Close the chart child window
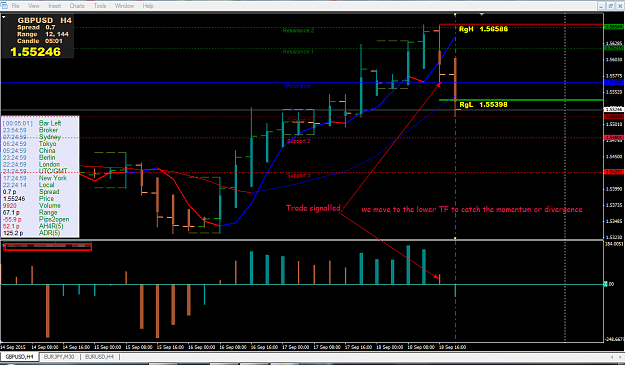Screen dimensions: 625x365 point(620,6)
